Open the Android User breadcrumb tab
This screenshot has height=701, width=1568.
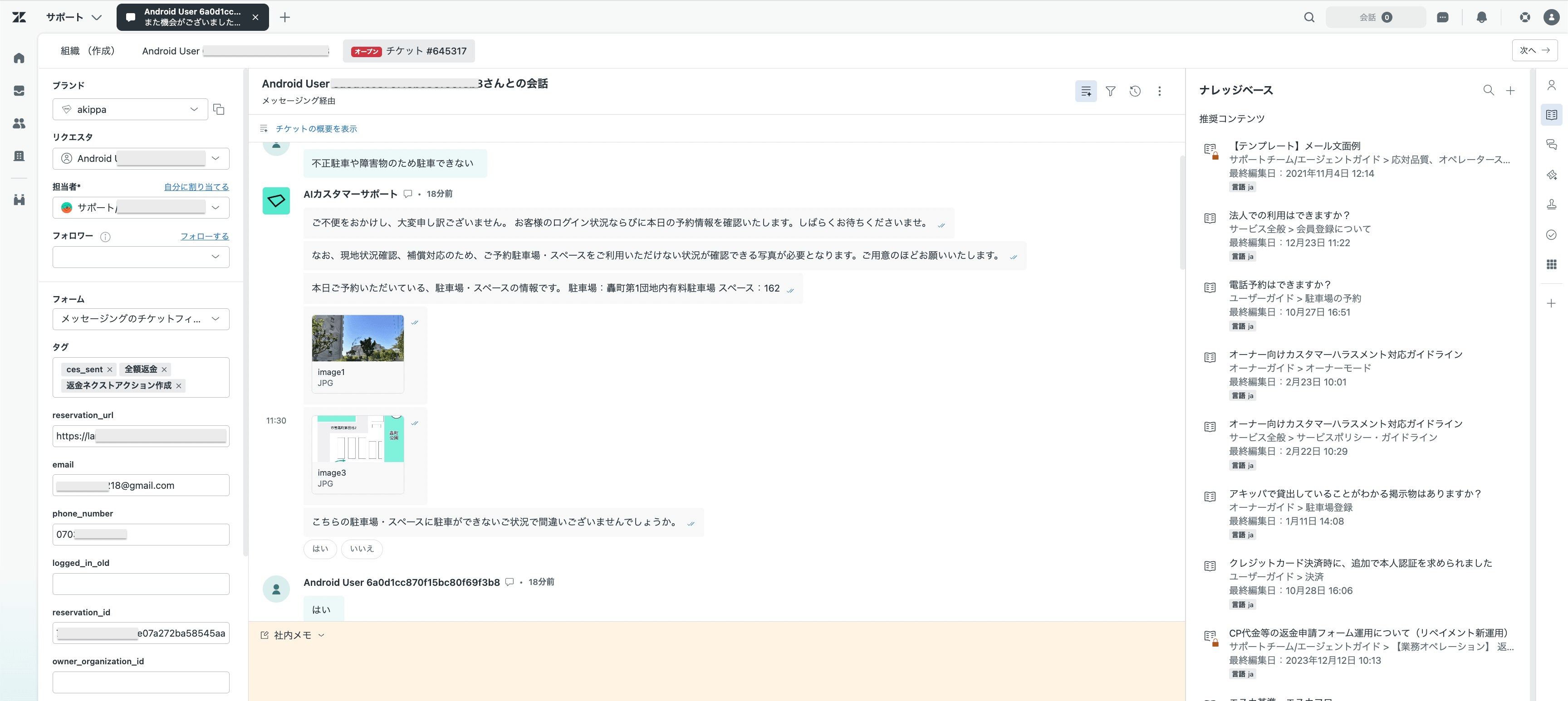tap(235, 51)
